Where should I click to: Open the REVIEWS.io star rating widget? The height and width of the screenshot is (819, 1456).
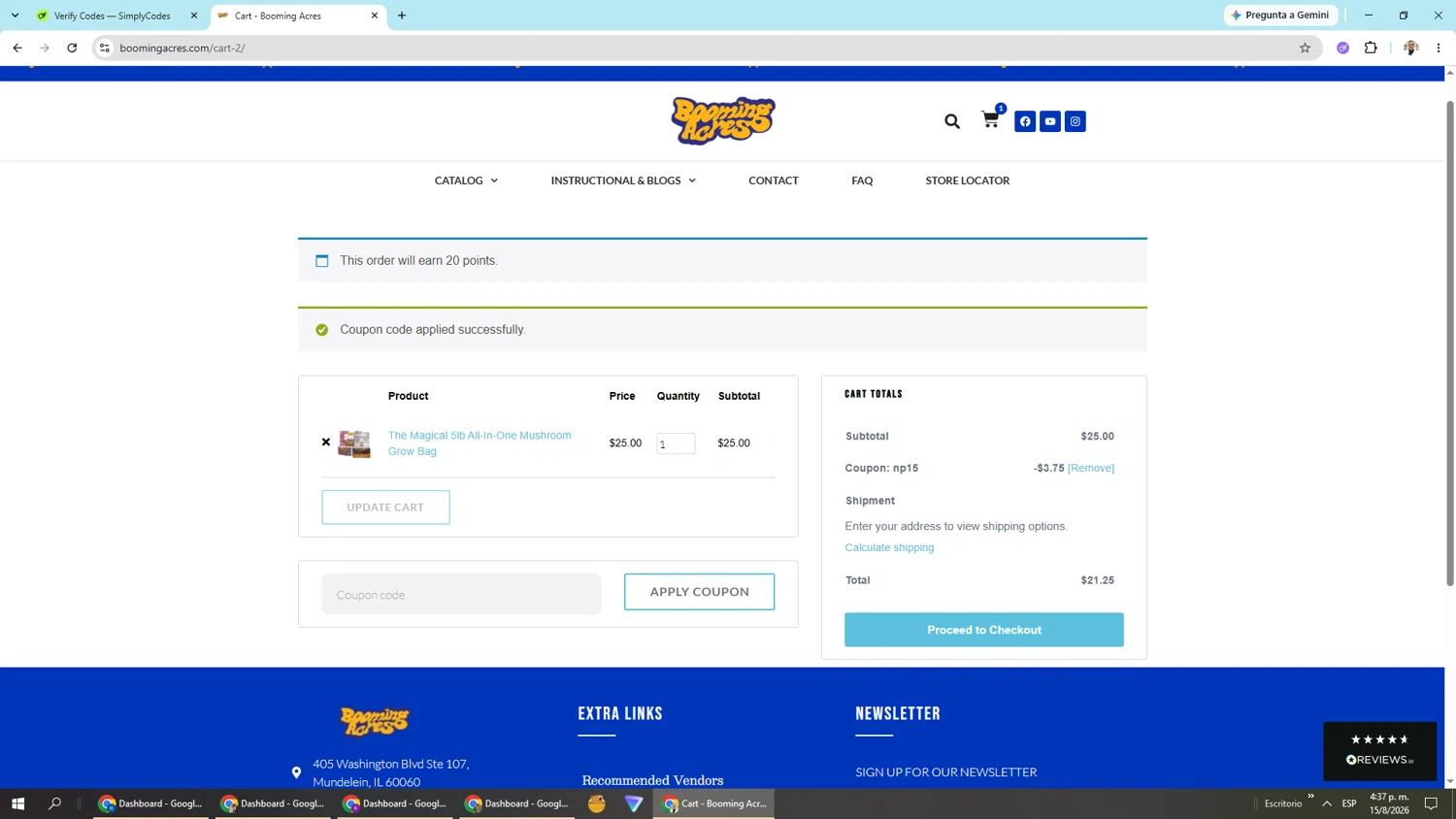[1380, 751]
